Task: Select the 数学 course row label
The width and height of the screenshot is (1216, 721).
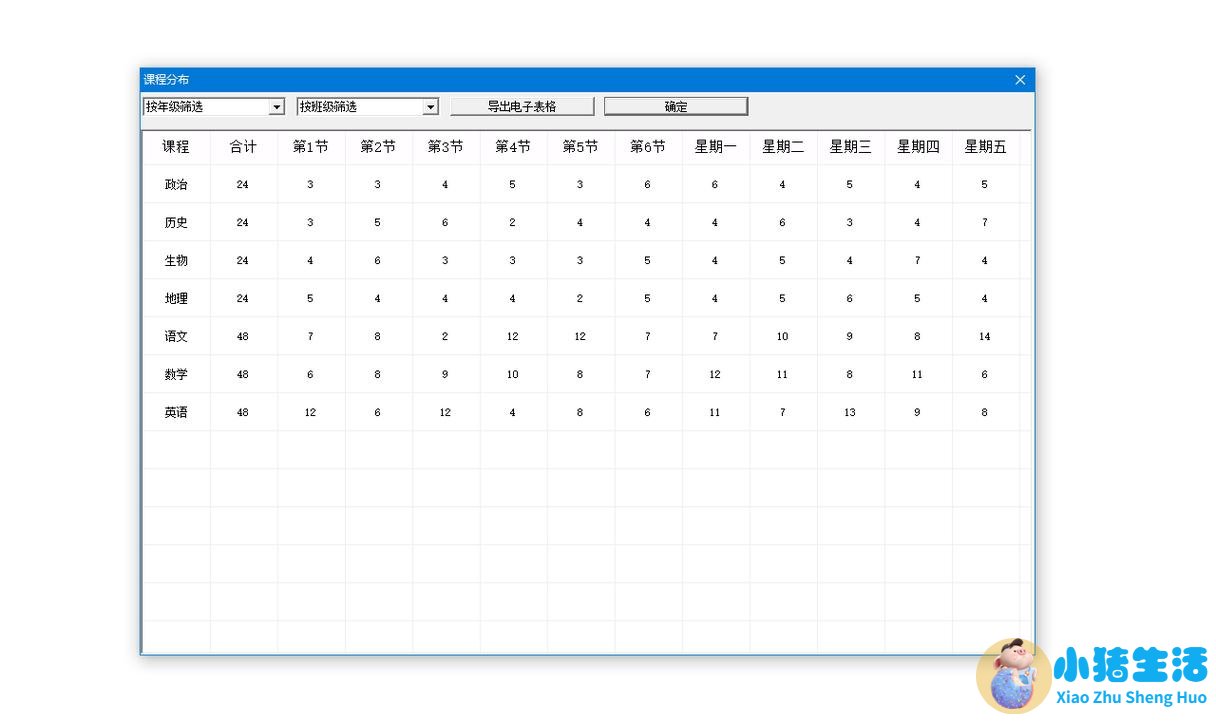Action: (x=176, y=375)
